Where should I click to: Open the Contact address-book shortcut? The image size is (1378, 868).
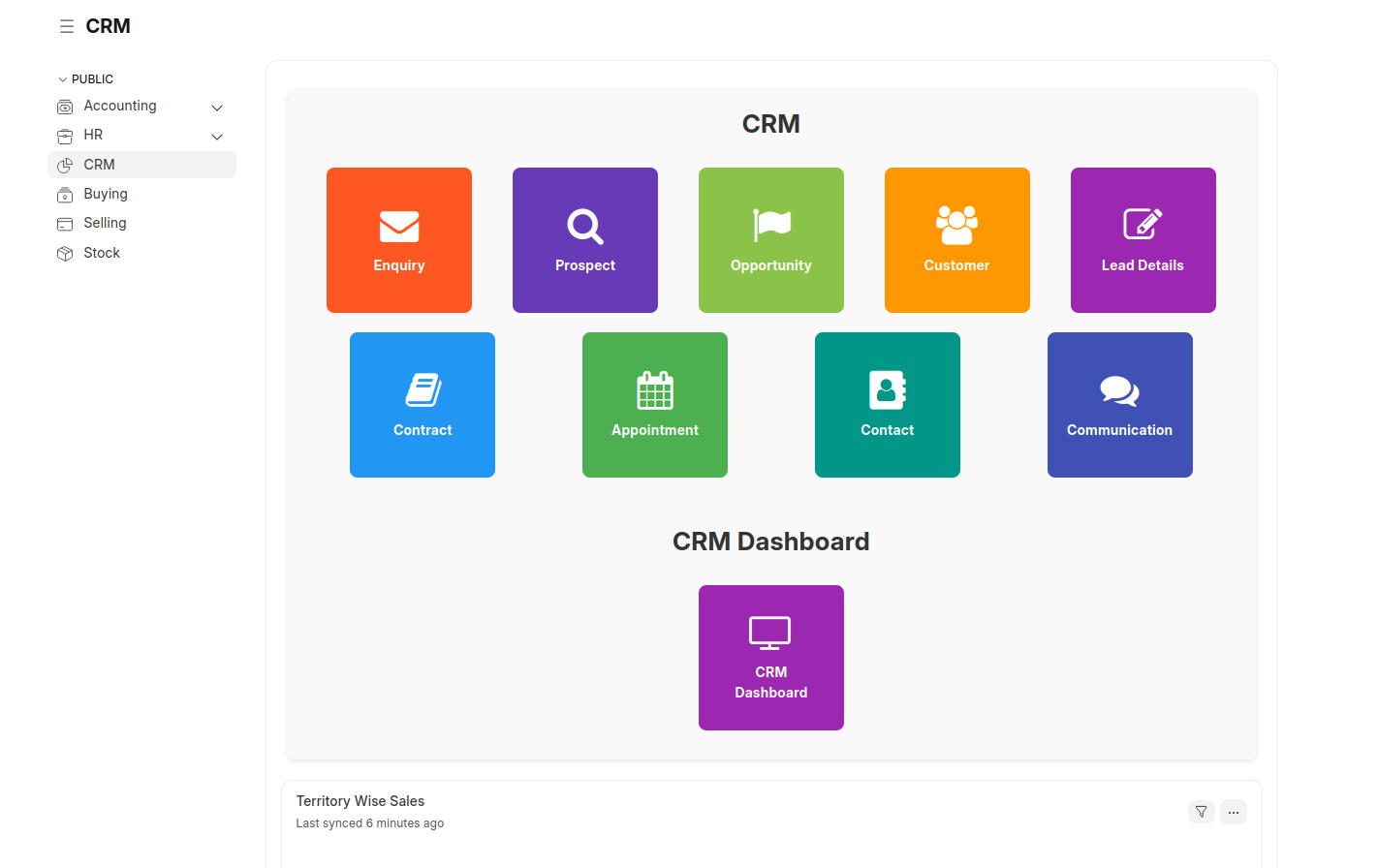(888, 404)
